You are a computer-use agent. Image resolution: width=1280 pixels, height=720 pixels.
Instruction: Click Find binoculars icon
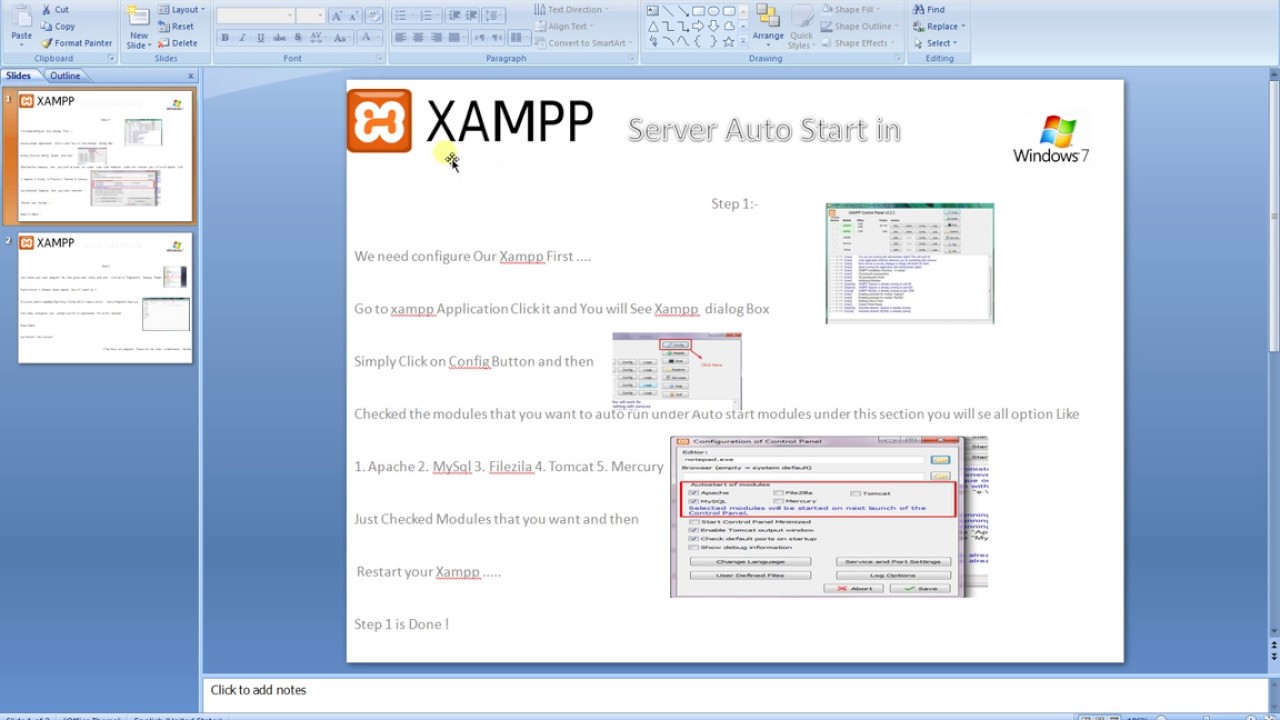coord(919,9)
